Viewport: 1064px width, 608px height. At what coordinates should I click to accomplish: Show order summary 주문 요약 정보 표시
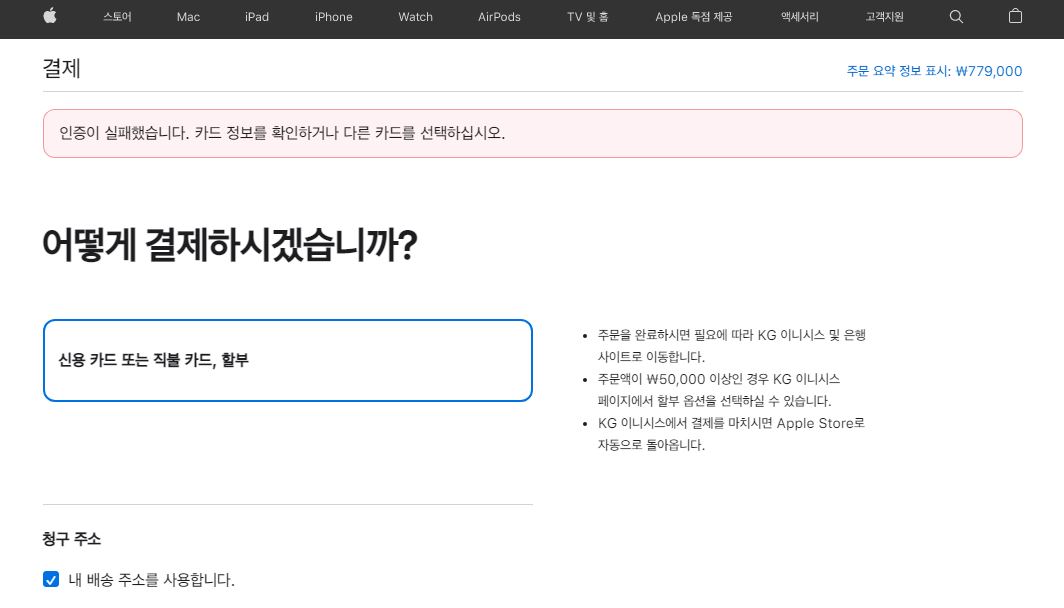point(934,71)
